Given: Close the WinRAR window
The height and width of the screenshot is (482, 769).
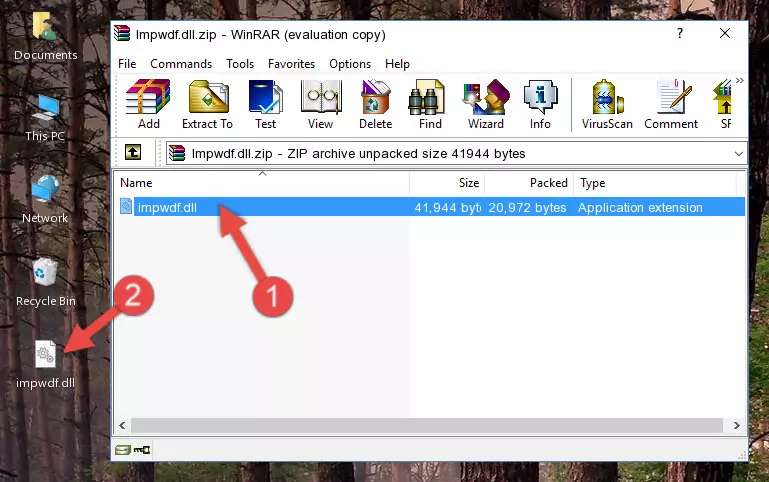Looking at the screenshot, I should [x=725, y=33].
